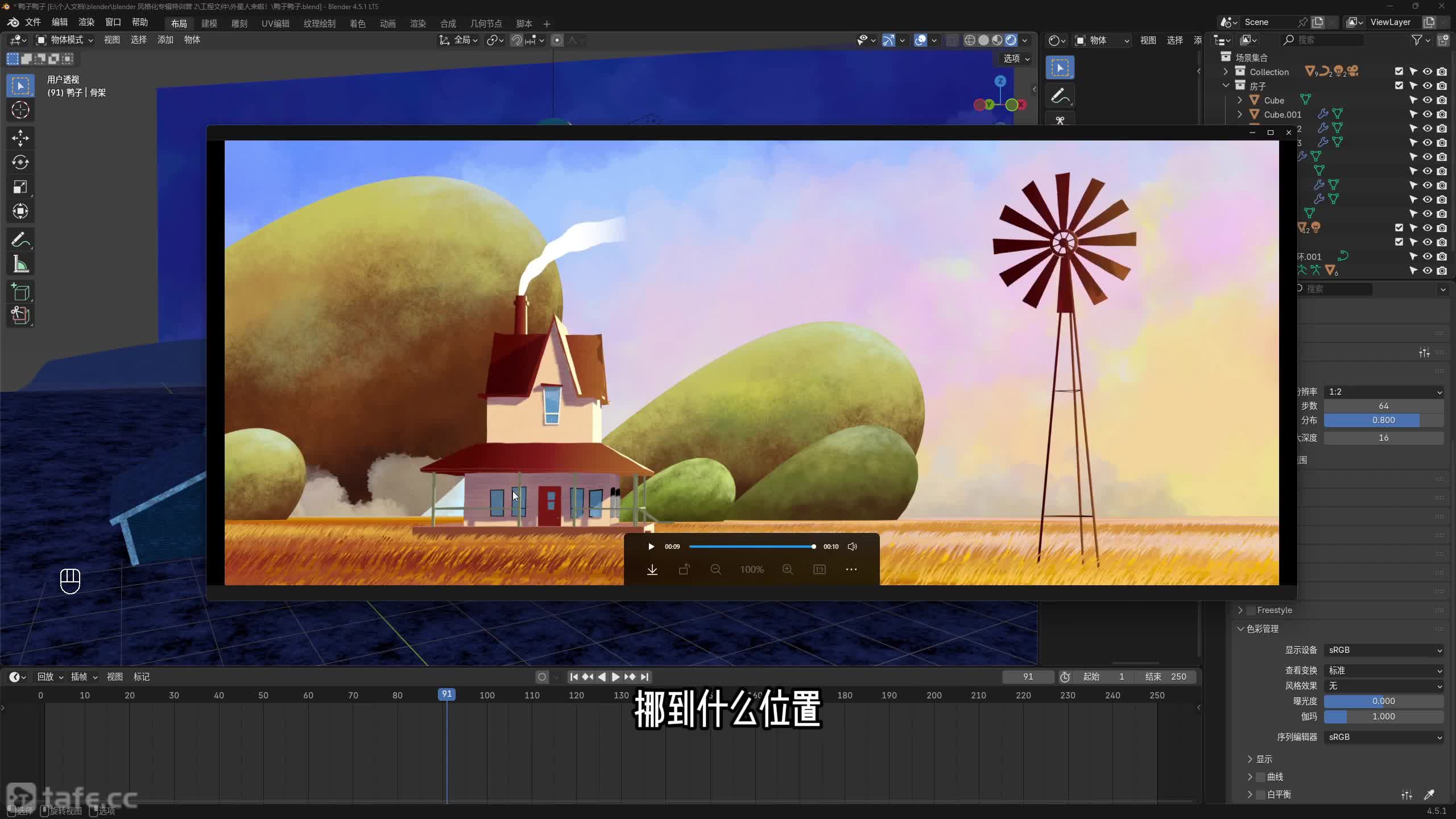The height and width of the screenshot is (819, 1456).
Task: Expand the 显示 subpanel
Action: coord(1250,759)
